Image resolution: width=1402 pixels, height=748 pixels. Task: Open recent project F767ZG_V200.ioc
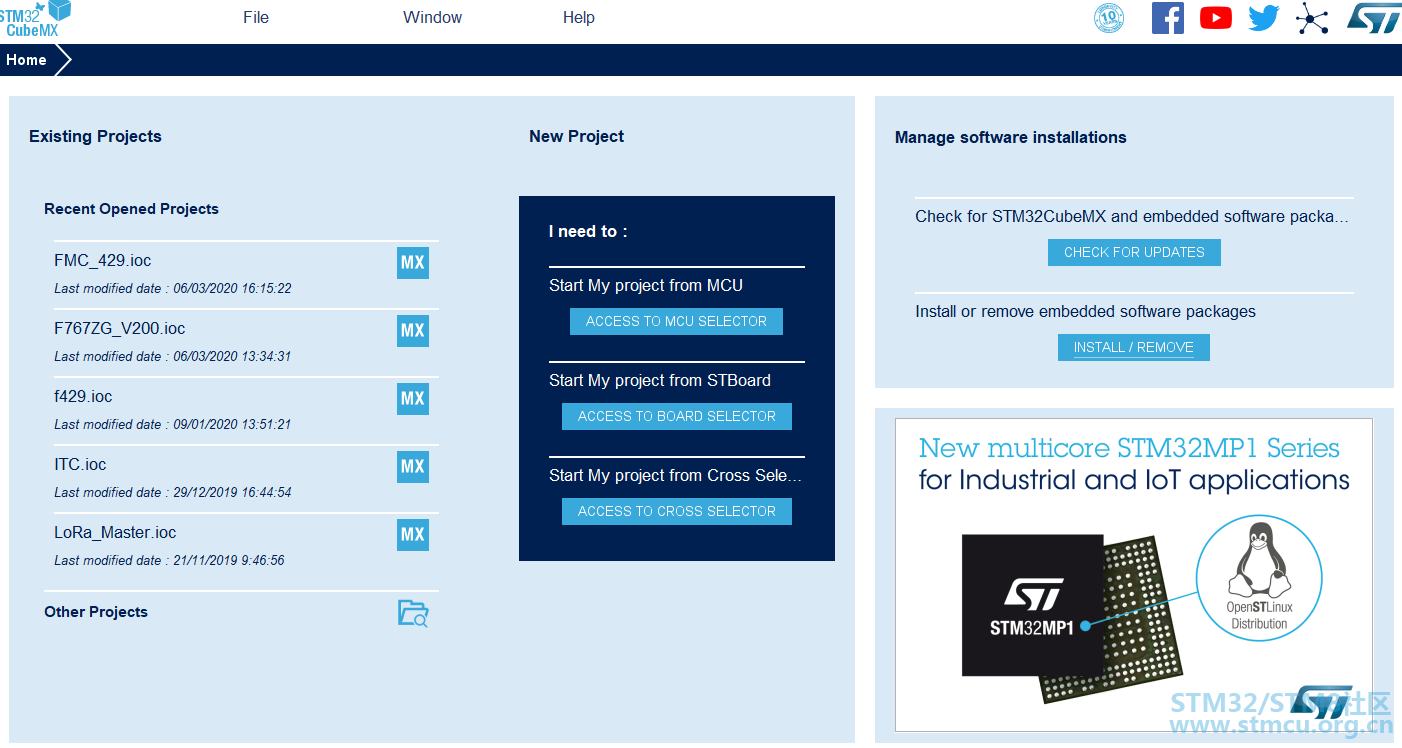click(120, 329)
